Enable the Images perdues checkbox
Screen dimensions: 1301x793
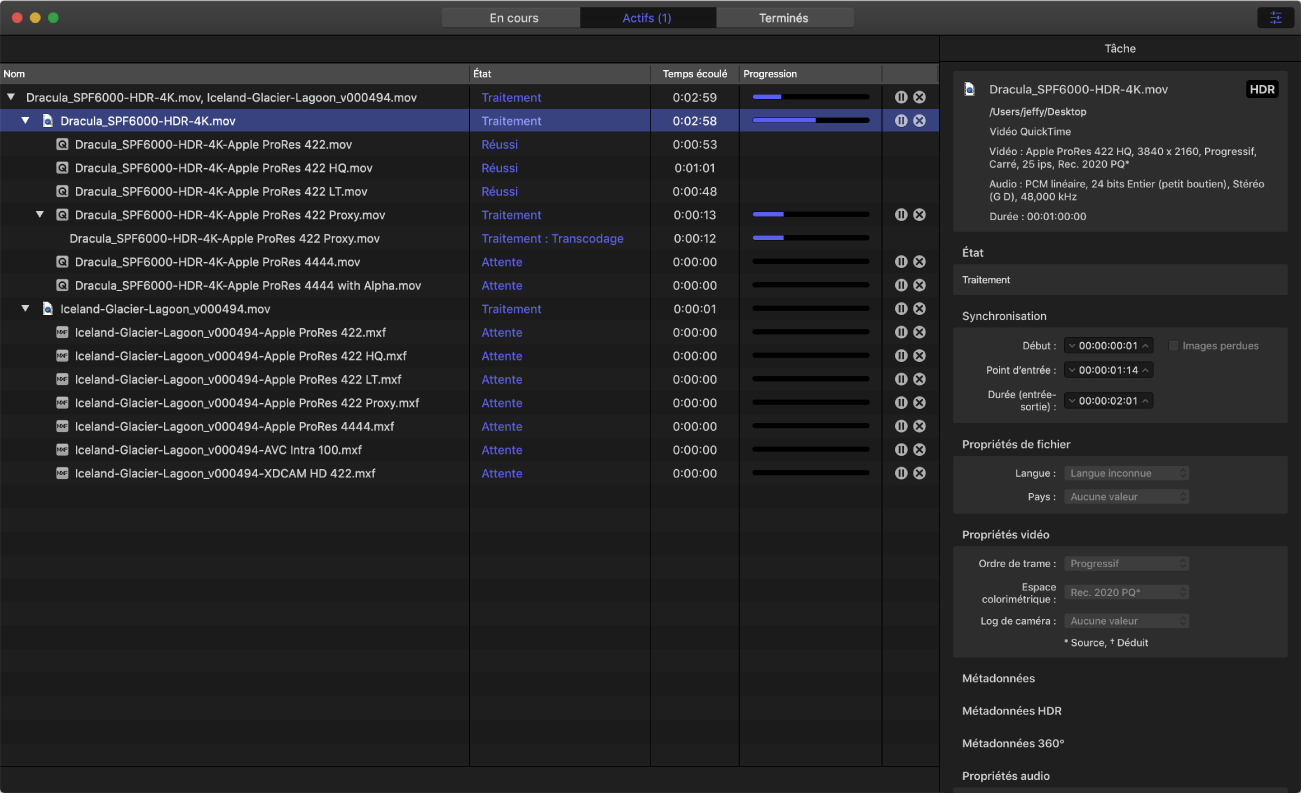[x=1174, y=346]
